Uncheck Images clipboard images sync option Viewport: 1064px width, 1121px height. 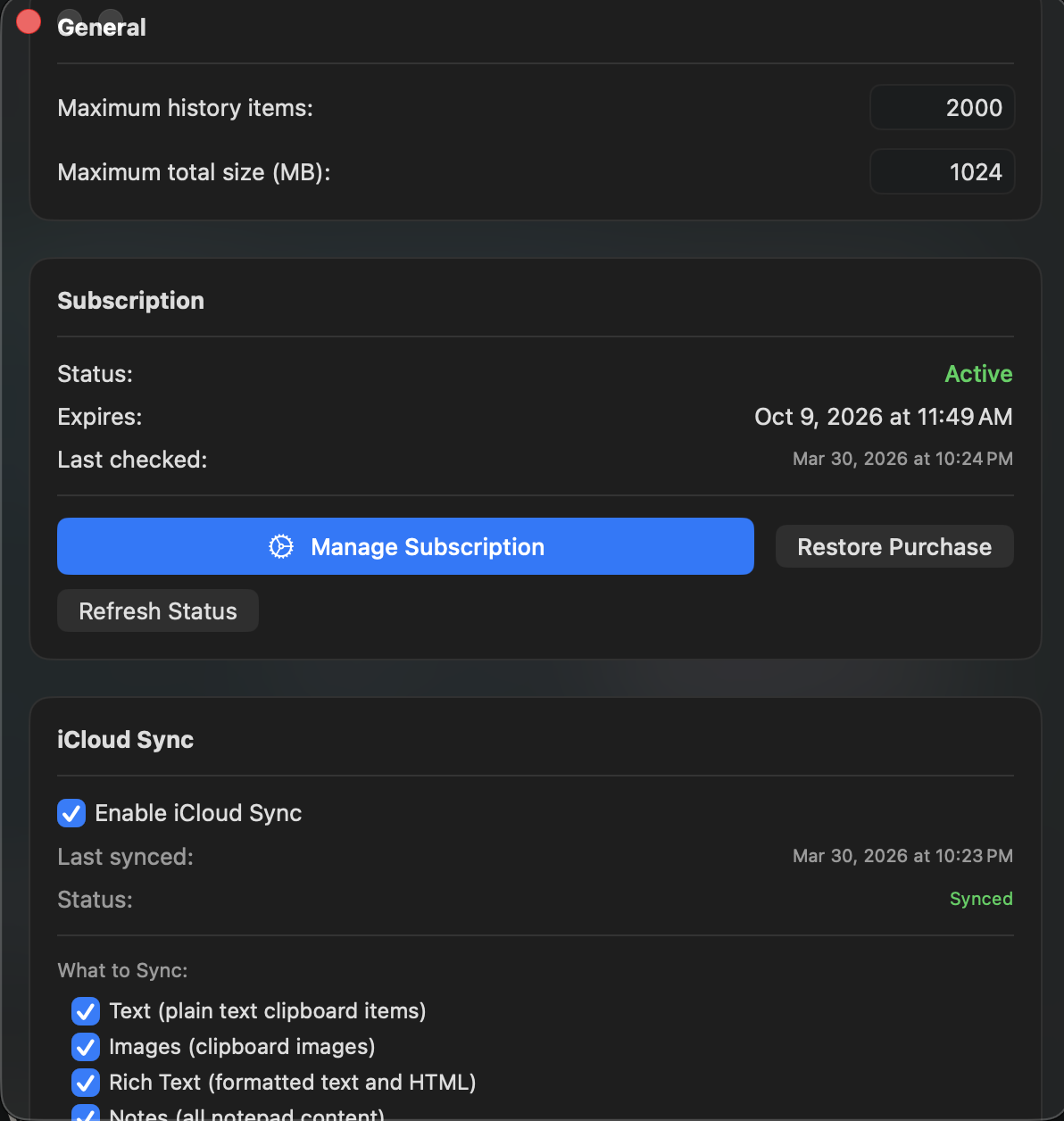click(x=85, y=1047)
